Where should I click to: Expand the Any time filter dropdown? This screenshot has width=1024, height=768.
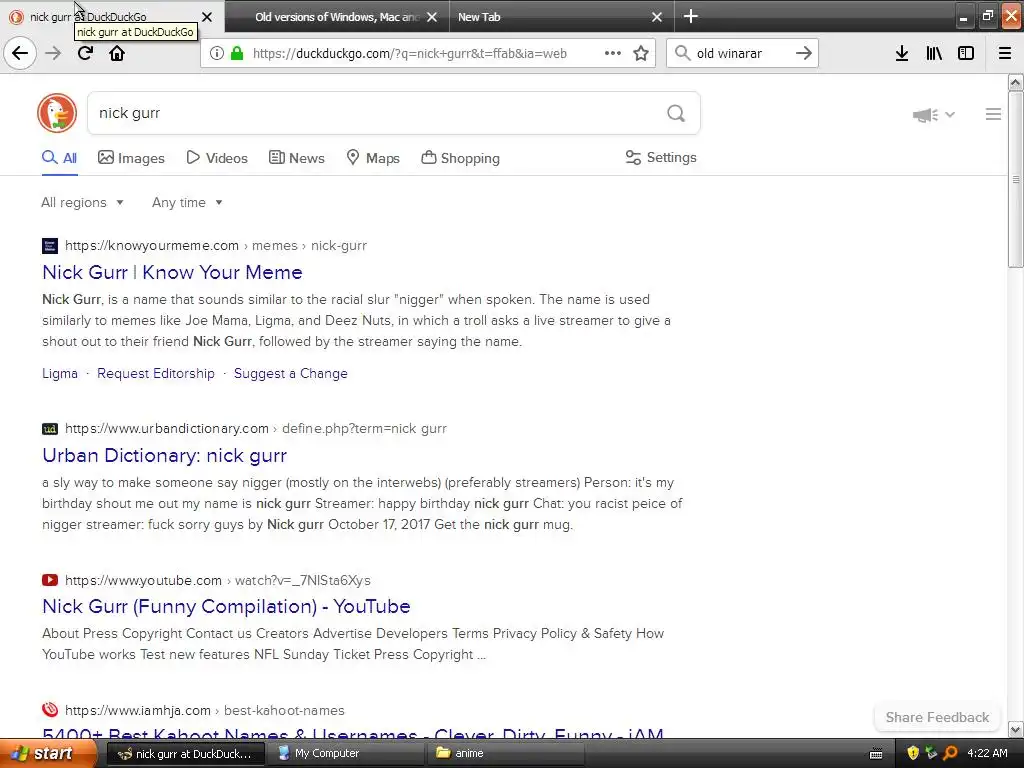(187, 202)
